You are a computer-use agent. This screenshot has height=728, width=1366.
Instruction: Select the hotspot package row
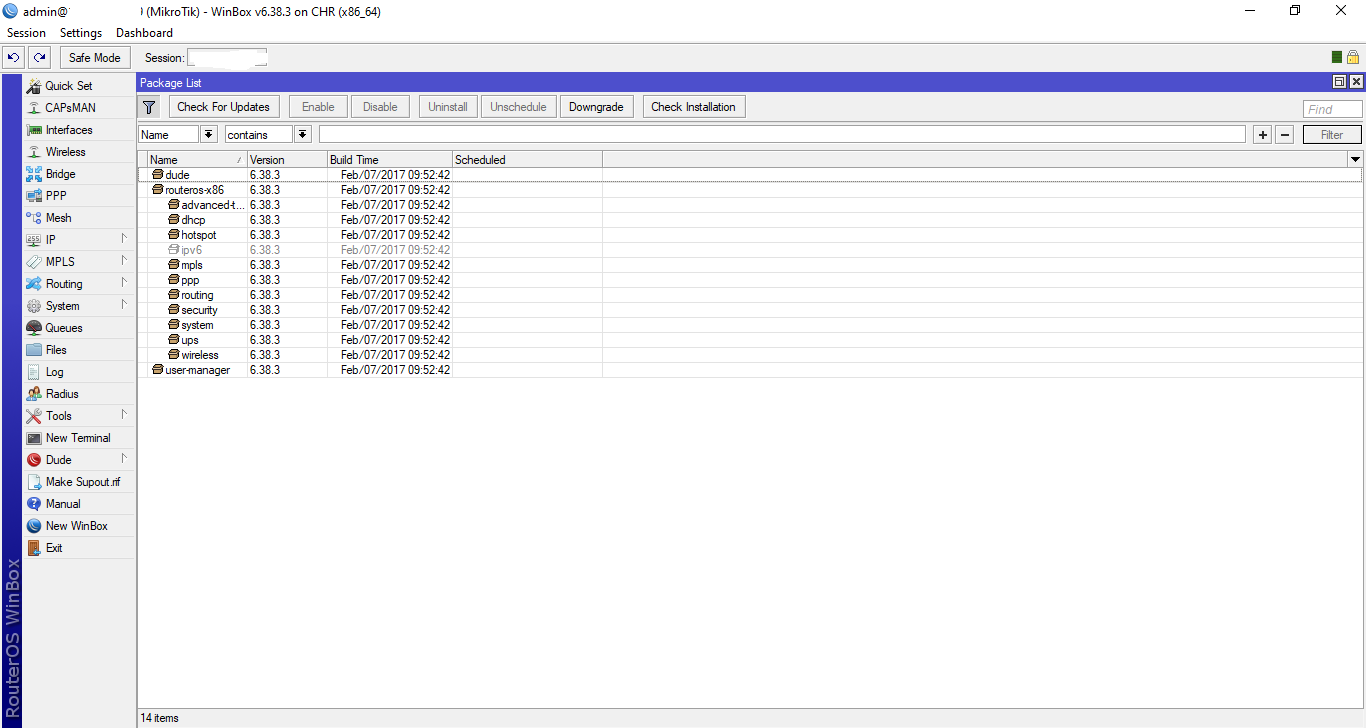tap(750, 235)
